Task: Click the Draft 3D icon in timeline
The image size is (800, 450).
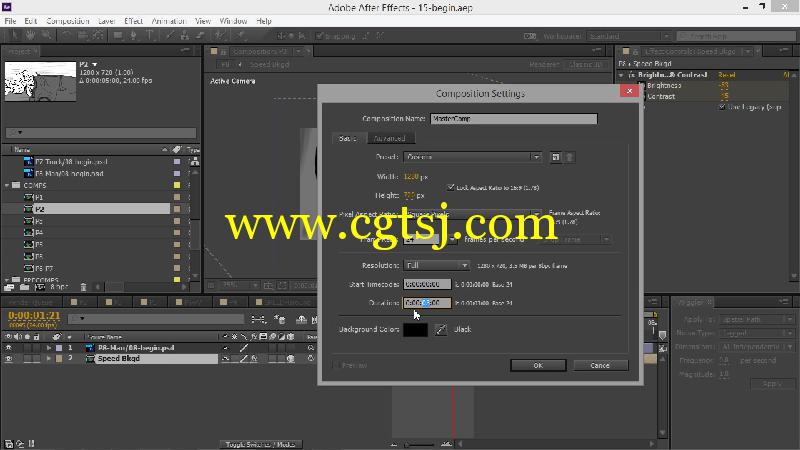Action: click(280, 319)
